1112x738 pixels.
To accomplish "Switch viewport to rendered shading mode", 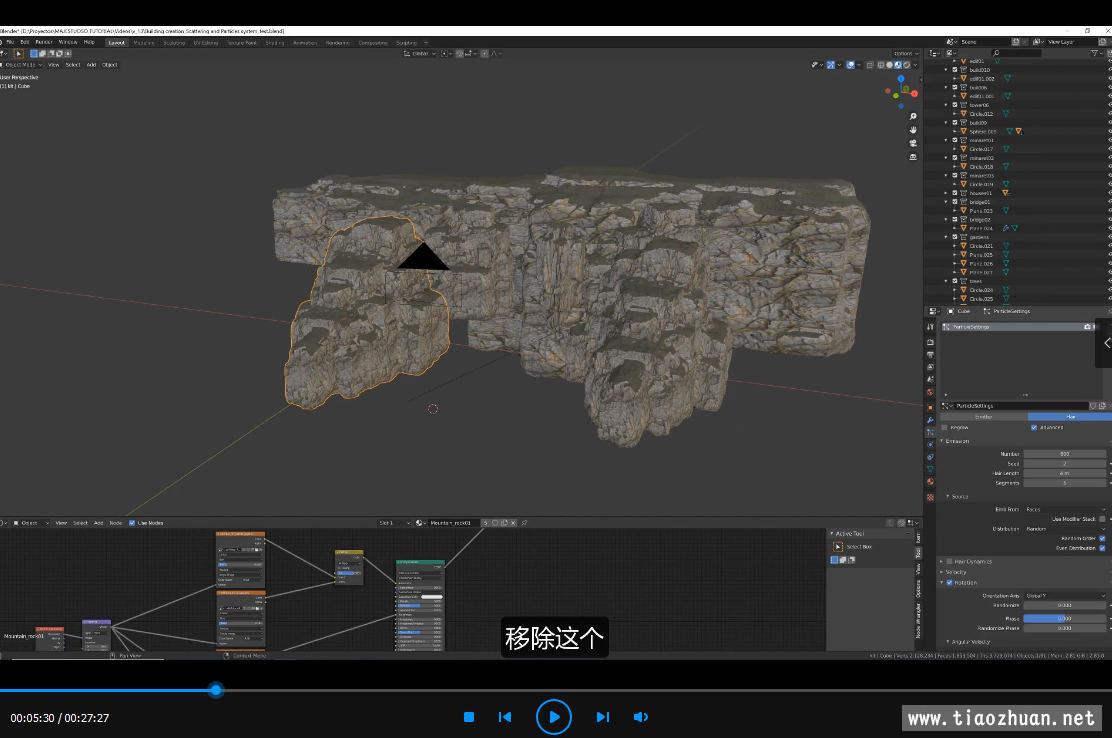I will coord(906,65).
